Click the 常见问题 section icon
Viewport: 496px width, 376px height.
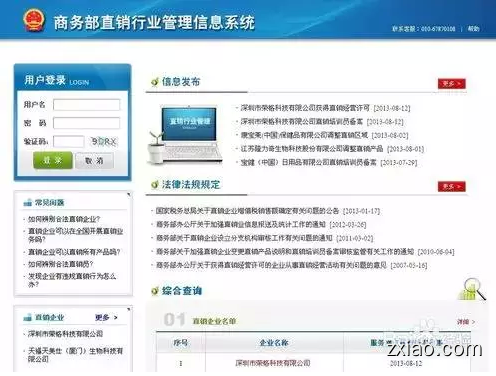coord(28,202)
